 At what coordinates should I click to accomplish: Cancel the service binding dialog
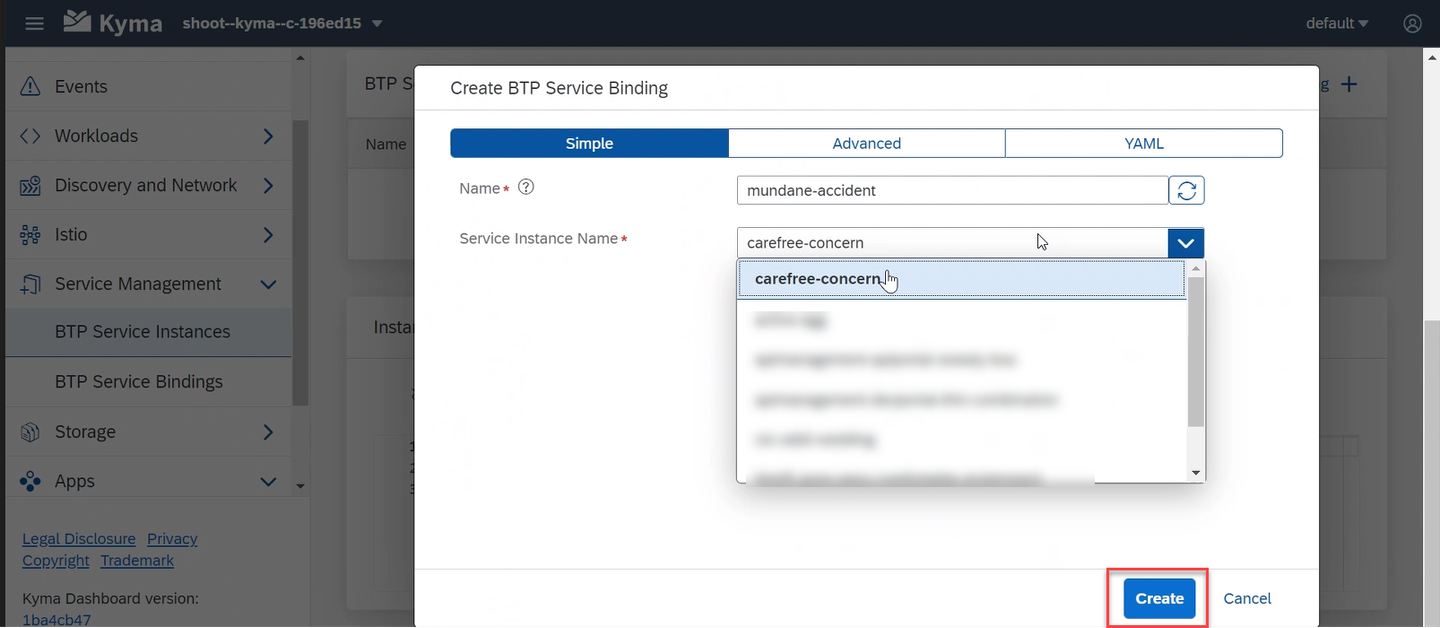[x=1247, y=598]
